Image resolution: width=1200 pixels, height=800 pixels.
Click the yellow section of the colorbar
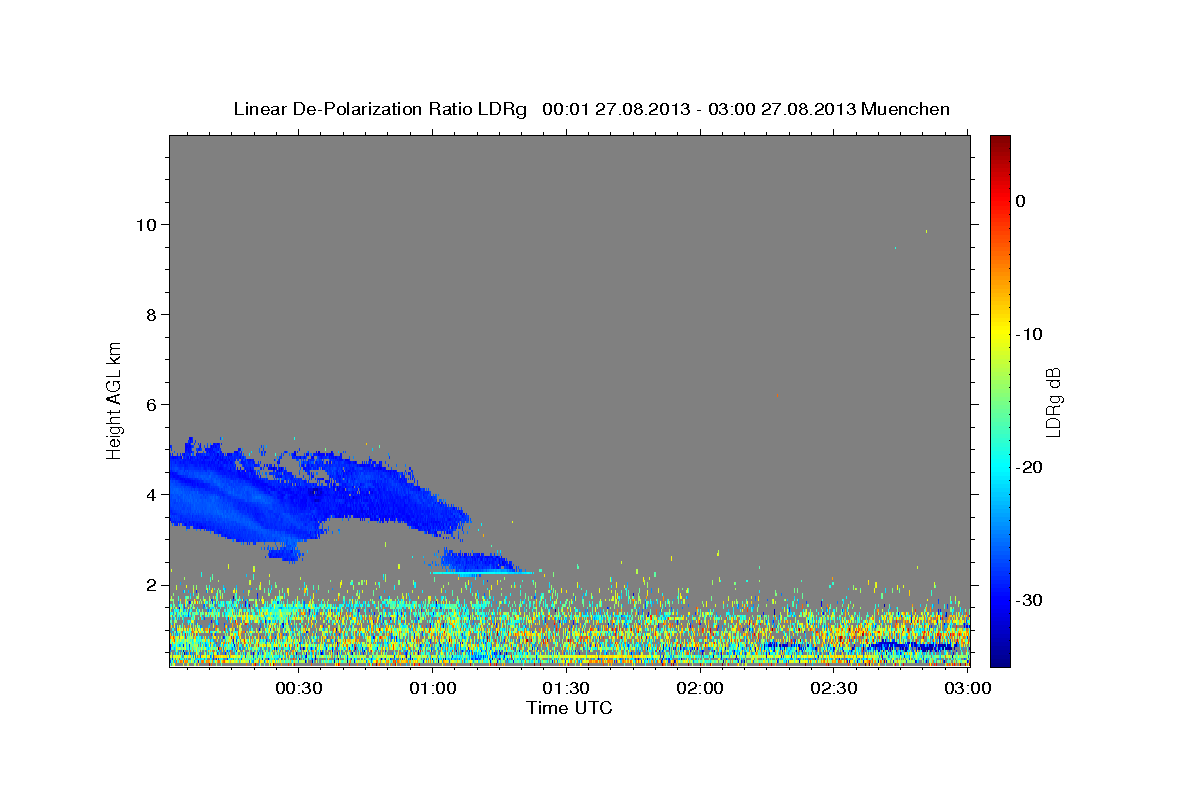click(1000, 334)
